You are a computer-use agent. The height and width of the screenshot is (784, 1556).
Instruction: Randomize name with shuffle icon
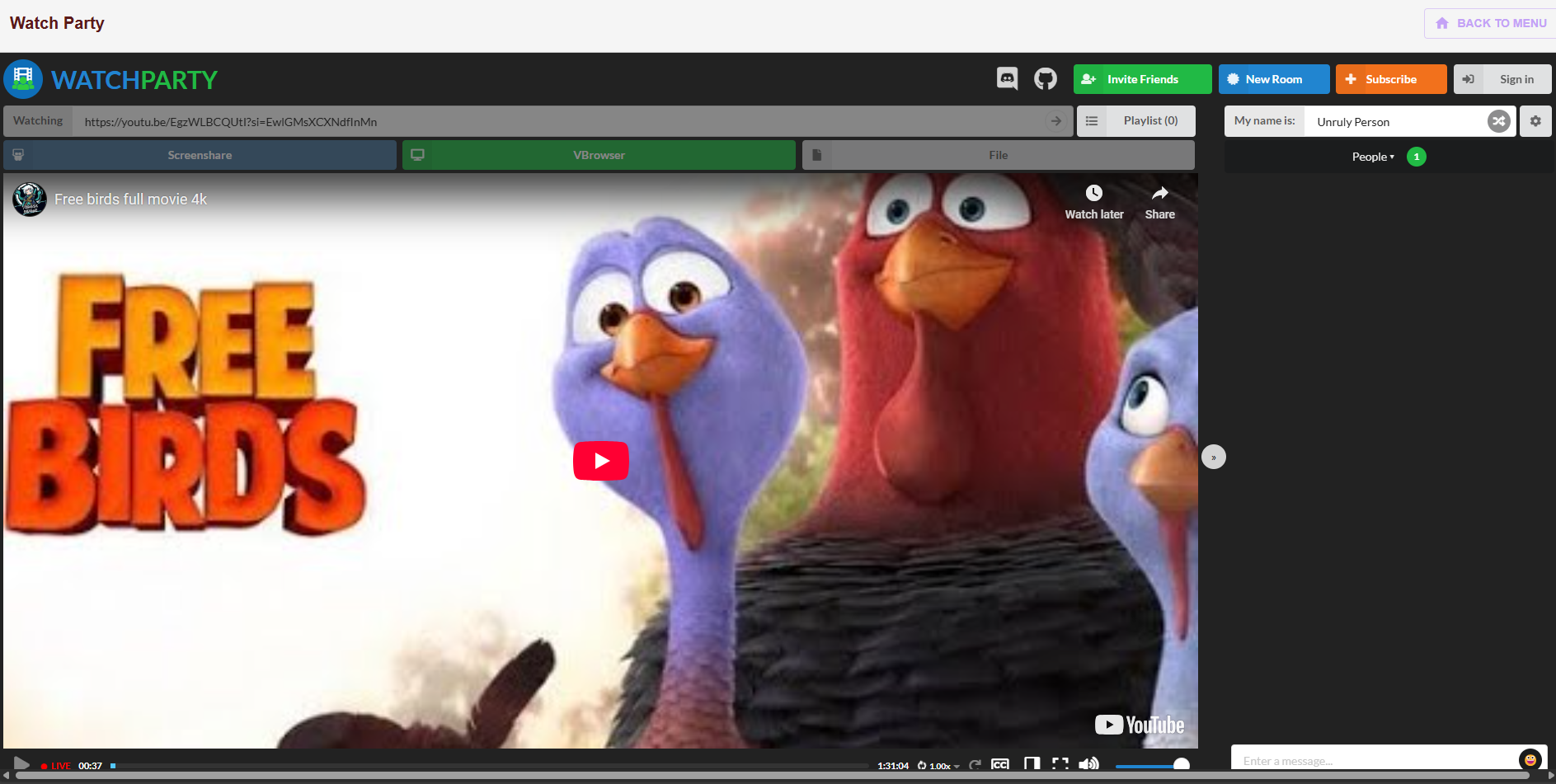tap(1499, 121)
